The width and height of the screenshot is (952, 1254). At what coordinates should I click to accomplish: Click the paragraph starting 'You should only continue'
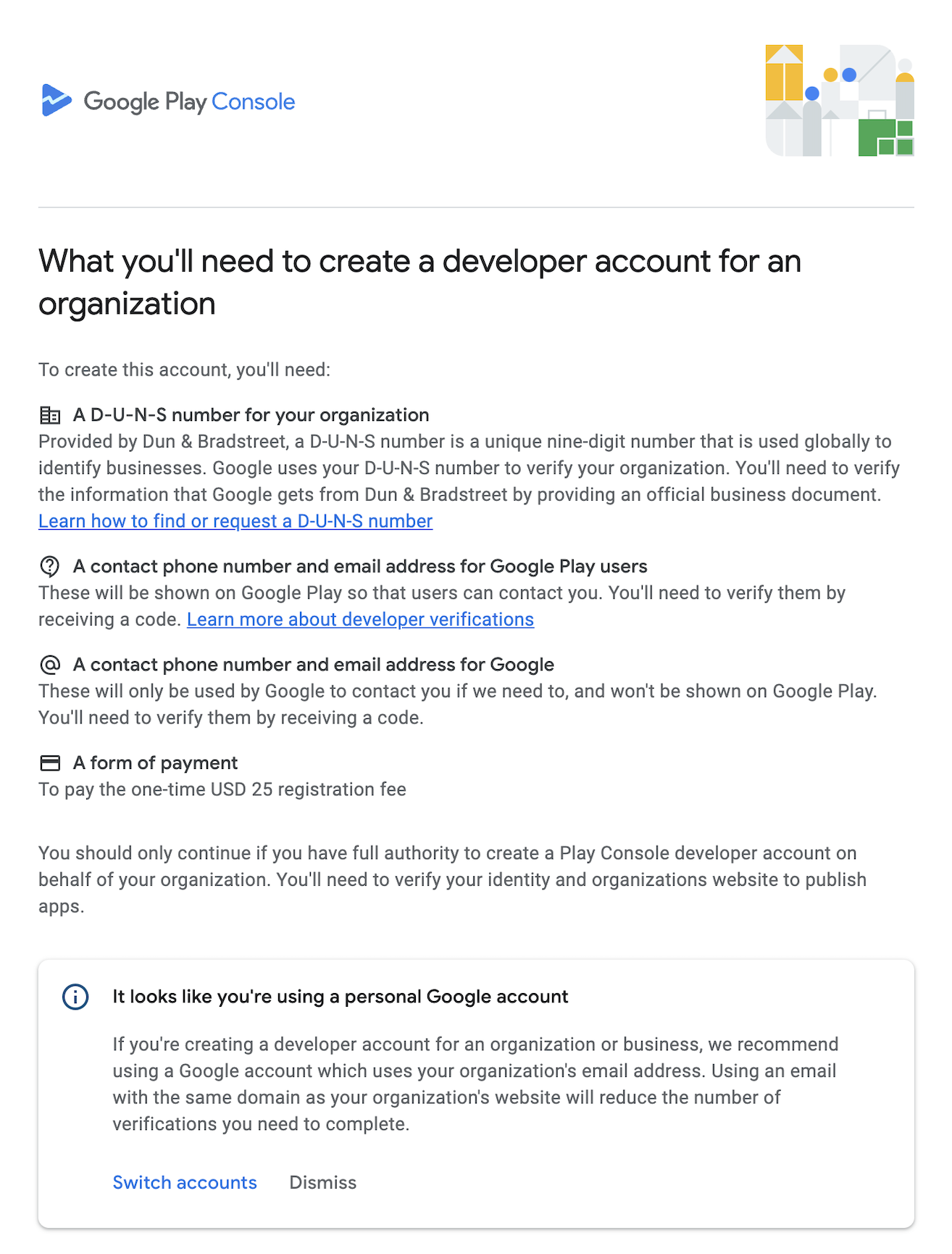(453, 879)
